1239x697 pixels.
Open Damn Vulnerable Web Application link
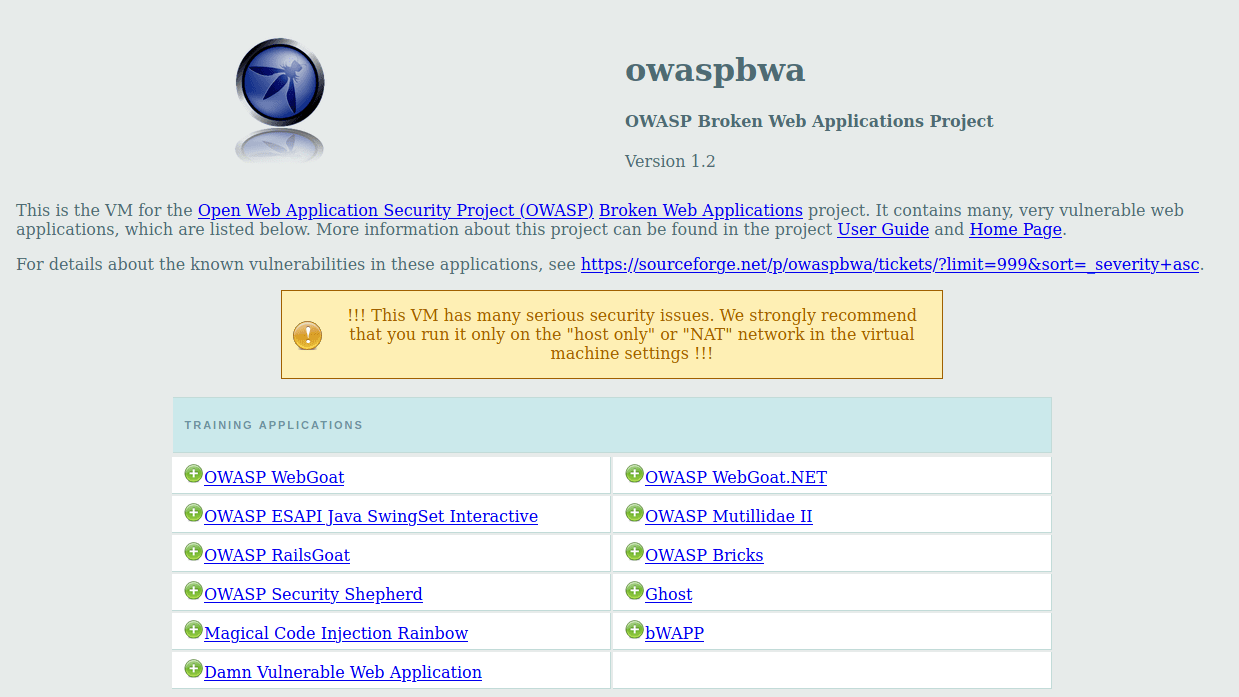coord(343,672)
